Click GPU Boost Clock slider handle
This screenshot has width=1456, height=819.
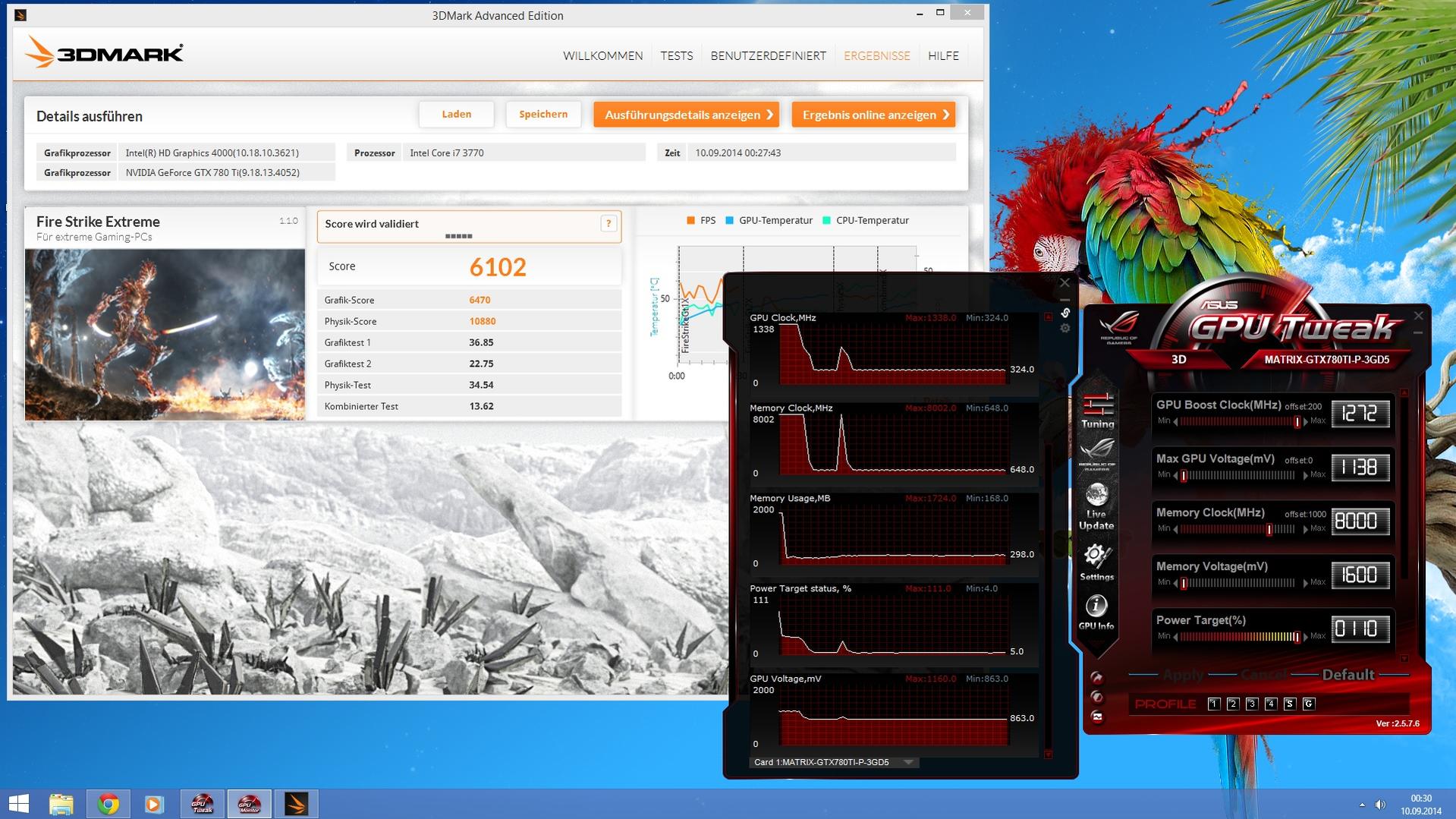click(1297, 421)
